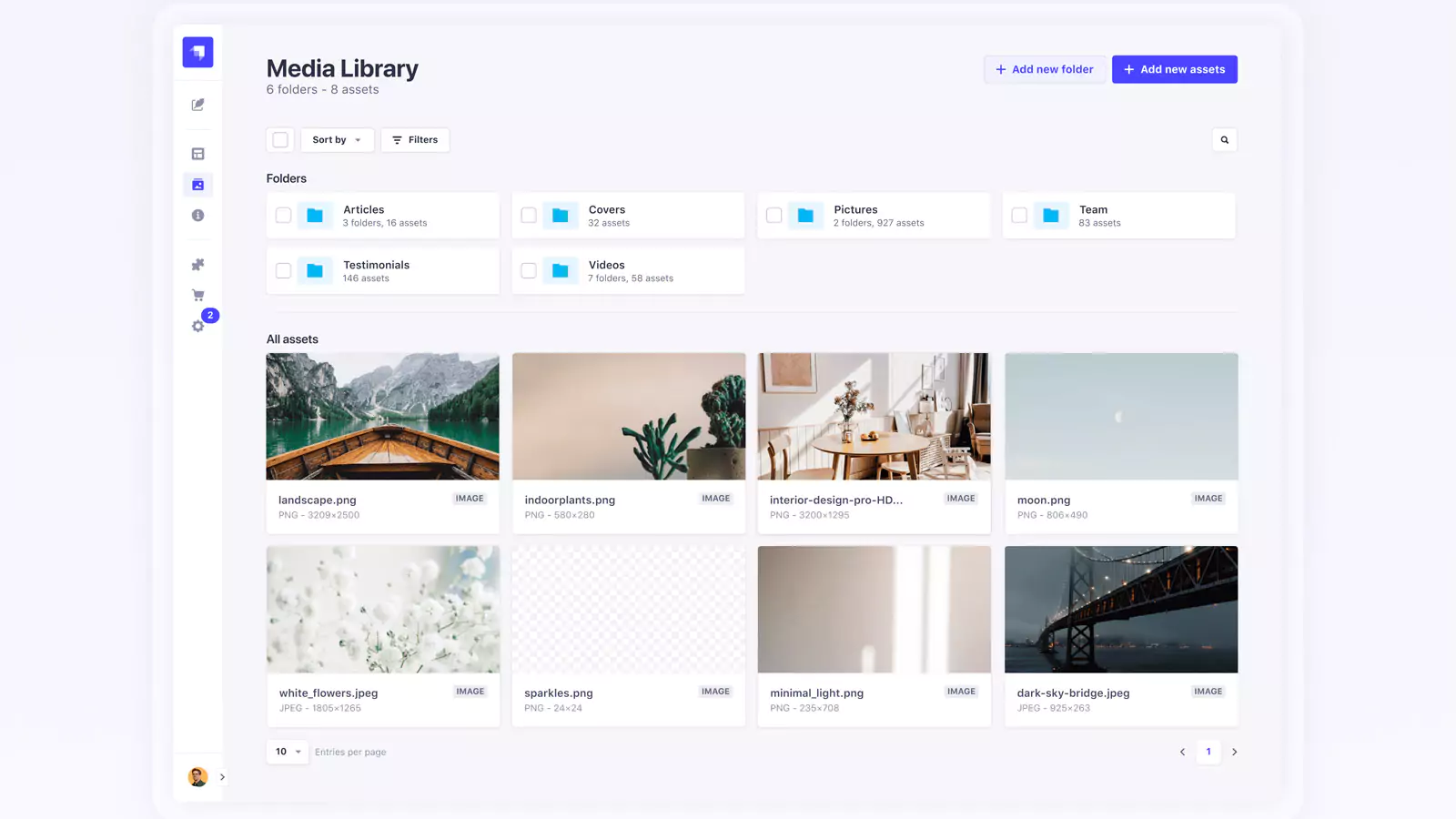Click the Pictures folder name
1456x819 pixels.
(856, 209)
